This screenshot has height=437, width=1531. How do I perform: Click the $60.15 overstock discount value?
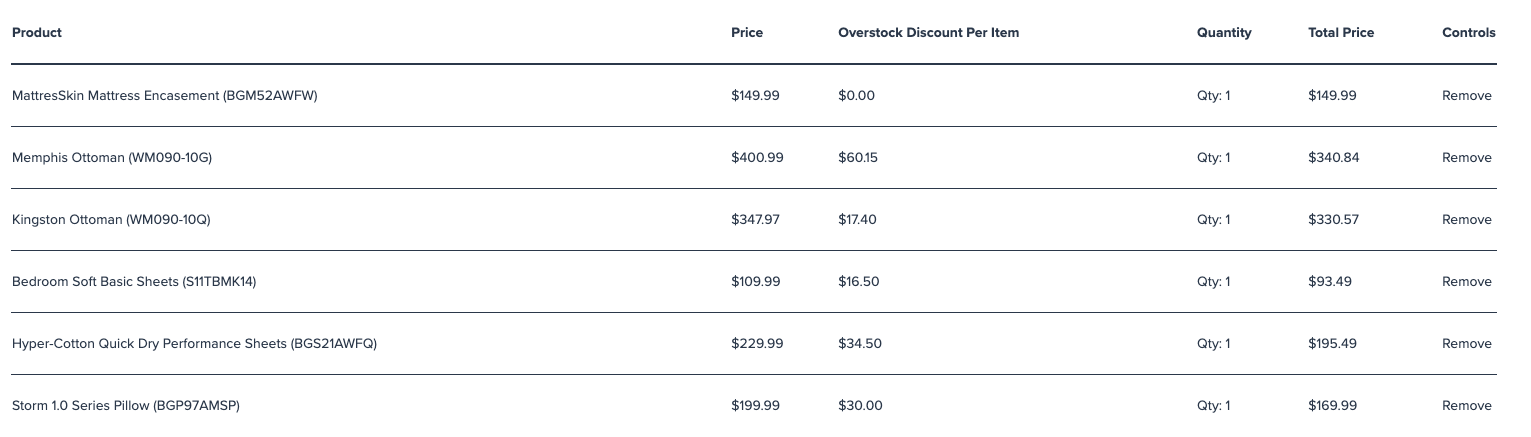tap(858, 158)
